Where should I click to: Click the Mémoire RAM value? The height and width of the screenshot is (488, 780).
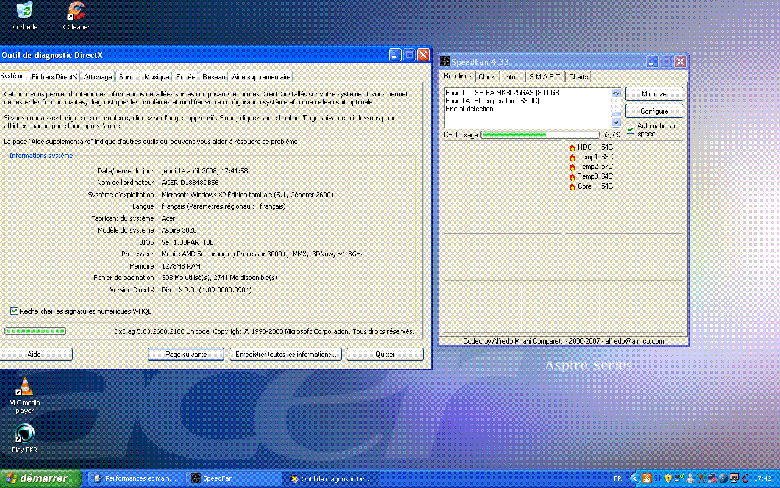point(181,266)
